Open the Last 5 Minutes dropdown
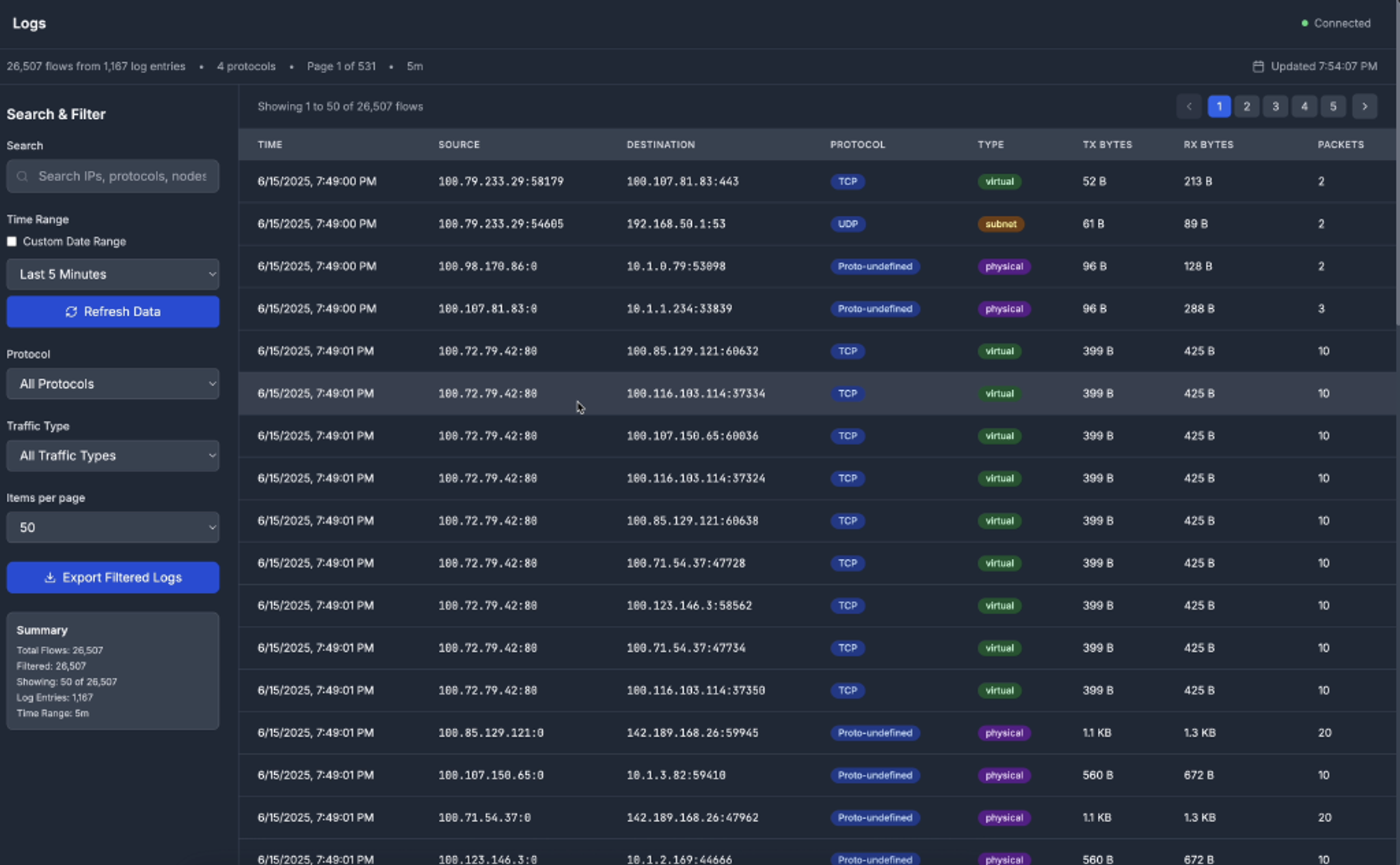1400x865 pixels. pyautogui.click(x=113, y=275)
